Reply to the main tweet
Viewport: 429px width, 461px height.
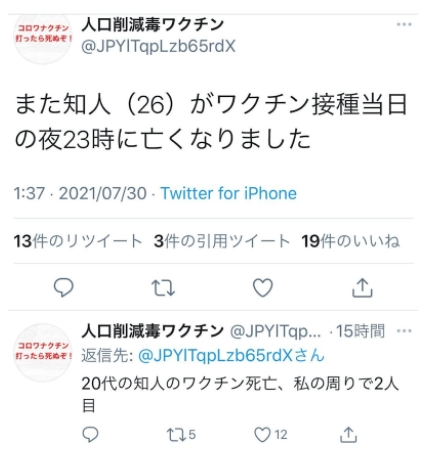tap(63, 288)
